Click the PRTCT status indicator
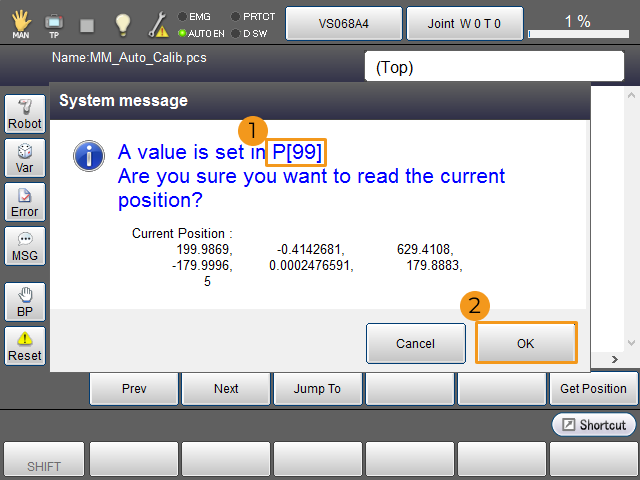Viewport: 640px width, 480px height. click(x=253, y=17)
